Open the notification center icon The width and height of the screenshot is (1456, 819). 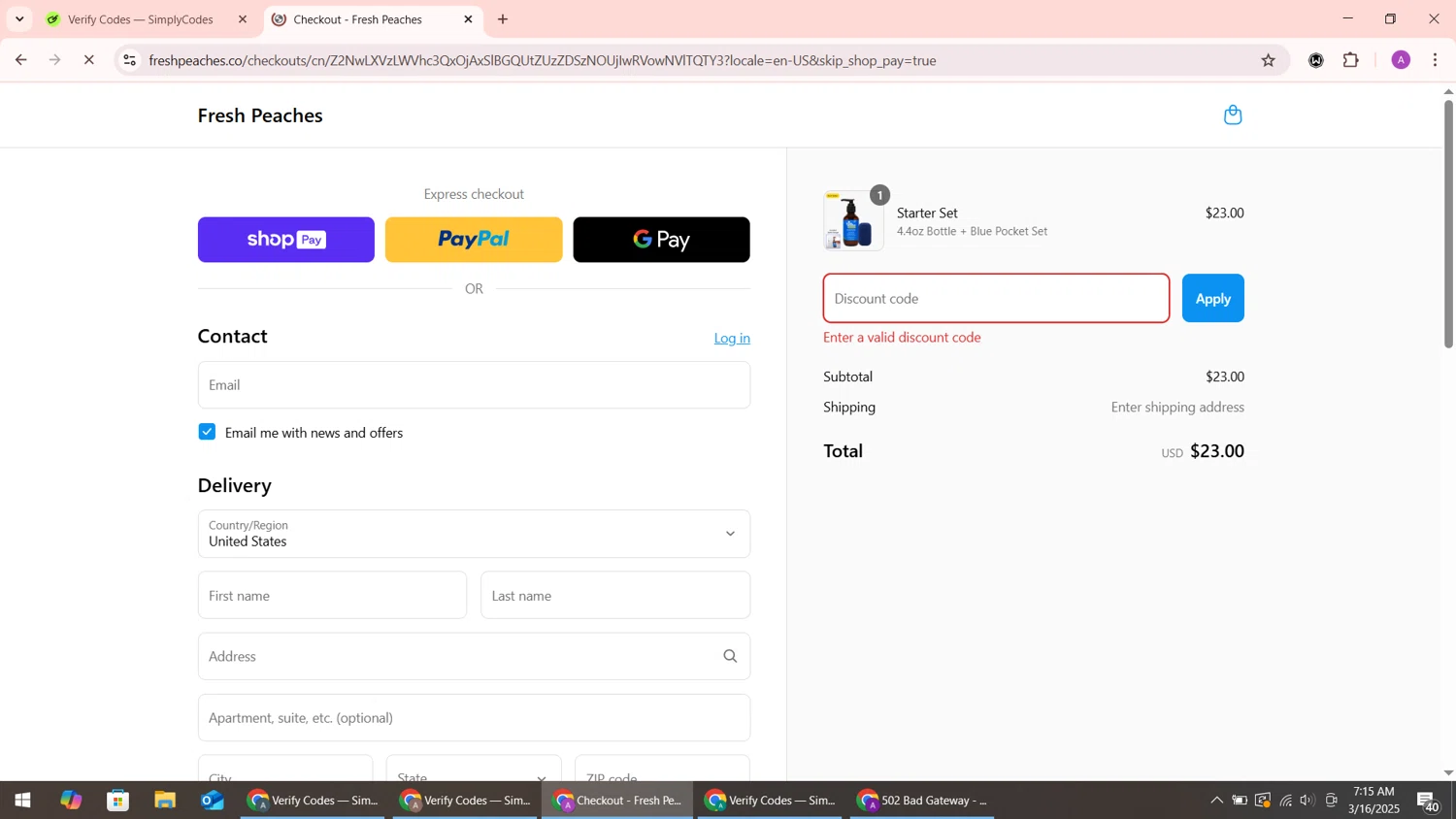coord(1429,801)
